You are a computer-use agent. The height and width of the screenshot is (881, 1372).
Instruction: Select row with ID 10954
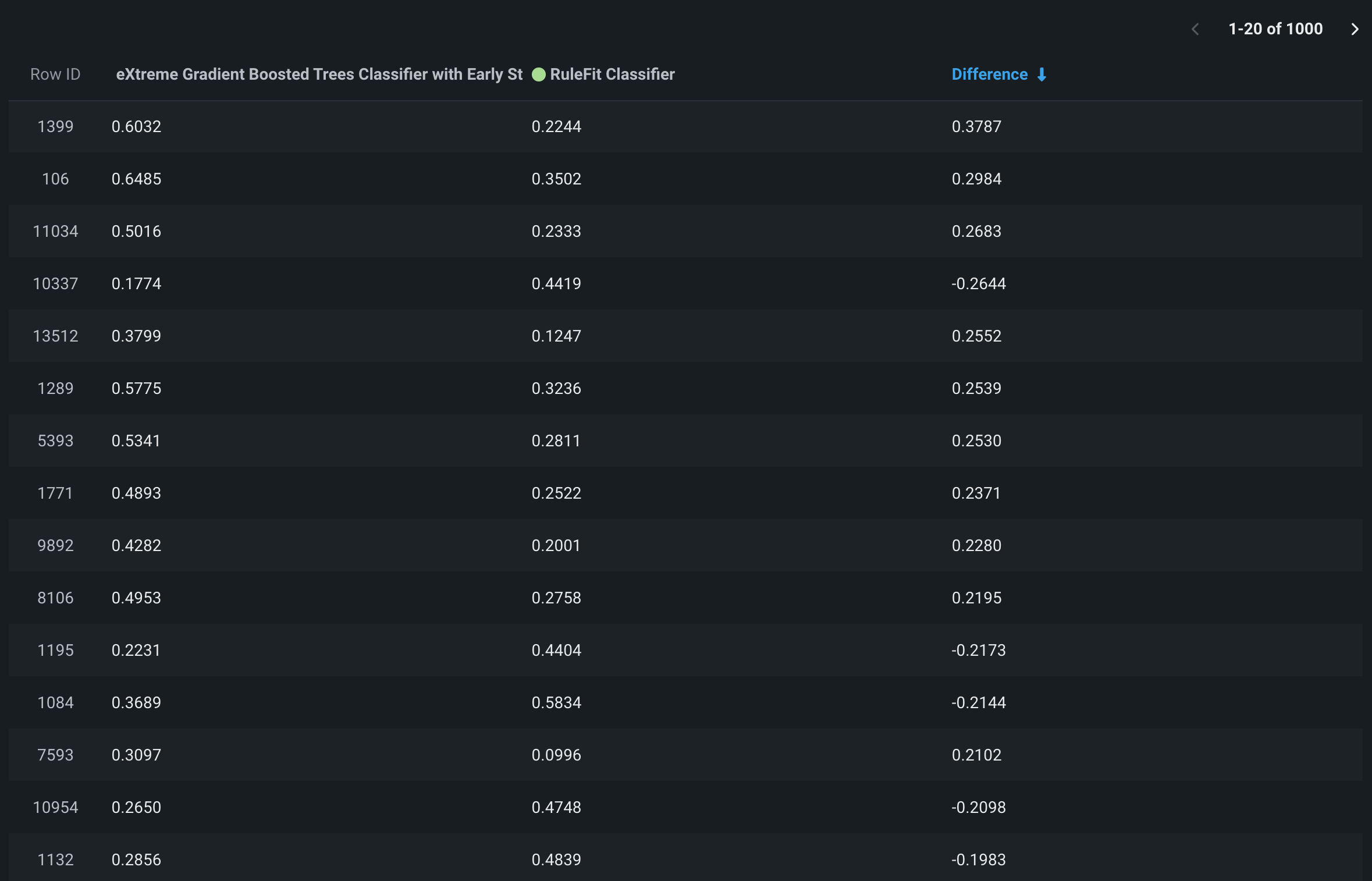pos(55,807)
